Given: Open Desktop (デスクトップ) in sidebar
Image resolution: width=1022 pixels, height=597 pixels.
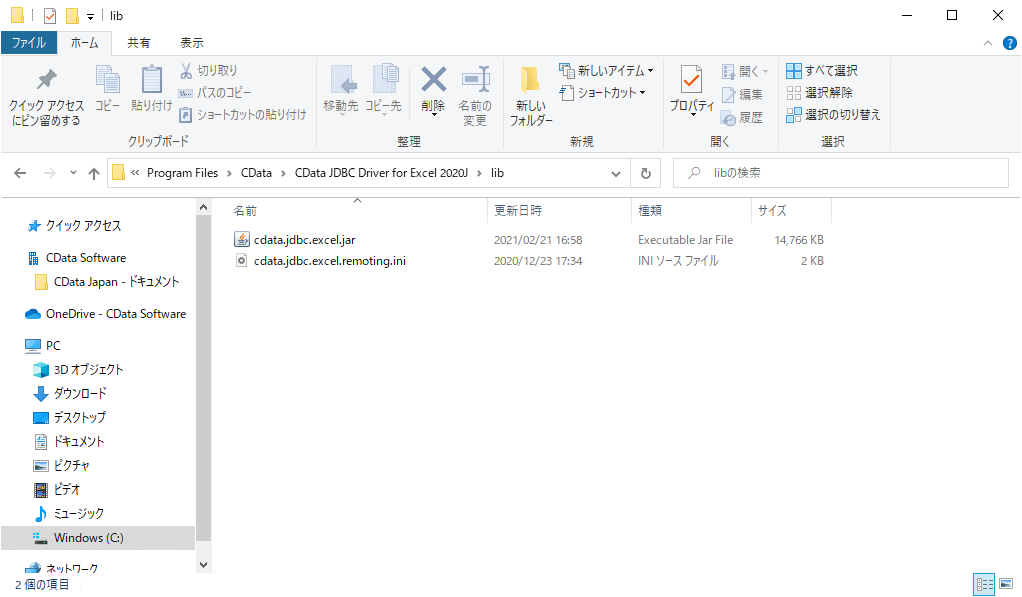Looking at the screenshot, I should pyautogui.click(x=80, y=417).
